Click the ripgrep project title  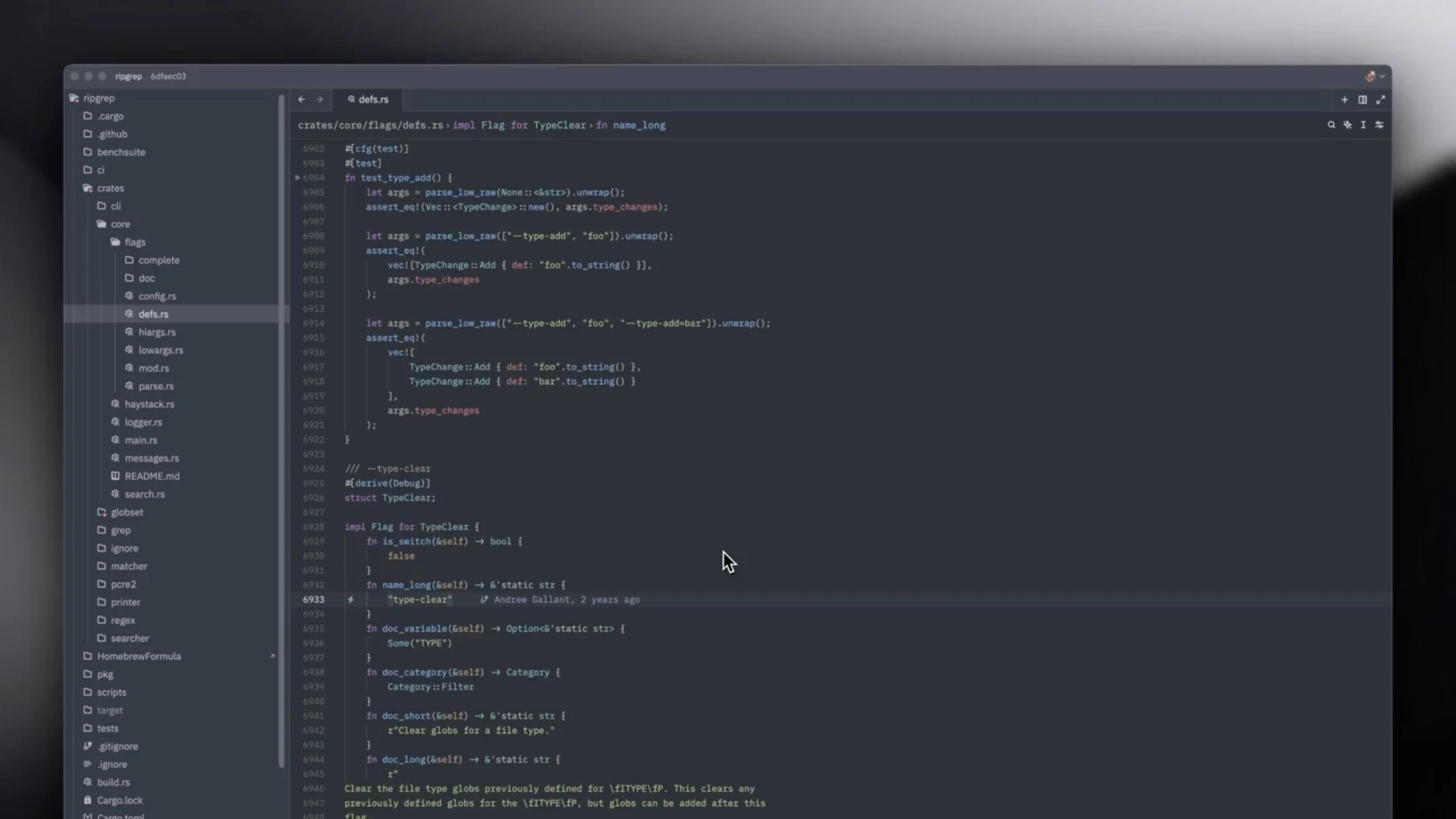coord(128,76)
